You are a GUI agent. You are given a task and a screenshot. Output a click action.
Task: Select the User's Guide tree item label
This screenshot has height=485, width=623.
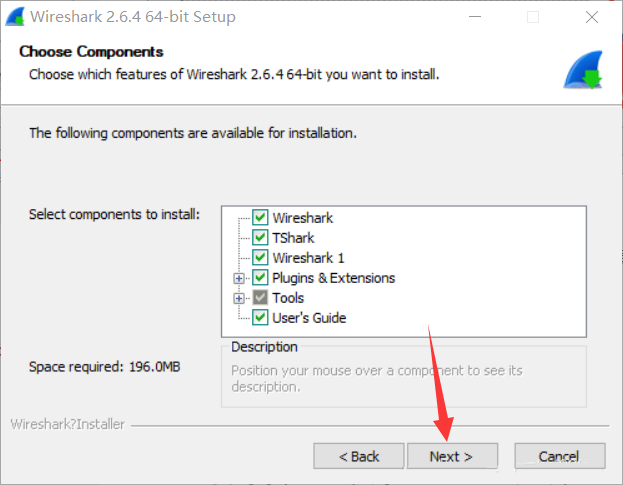coord(309,318)
